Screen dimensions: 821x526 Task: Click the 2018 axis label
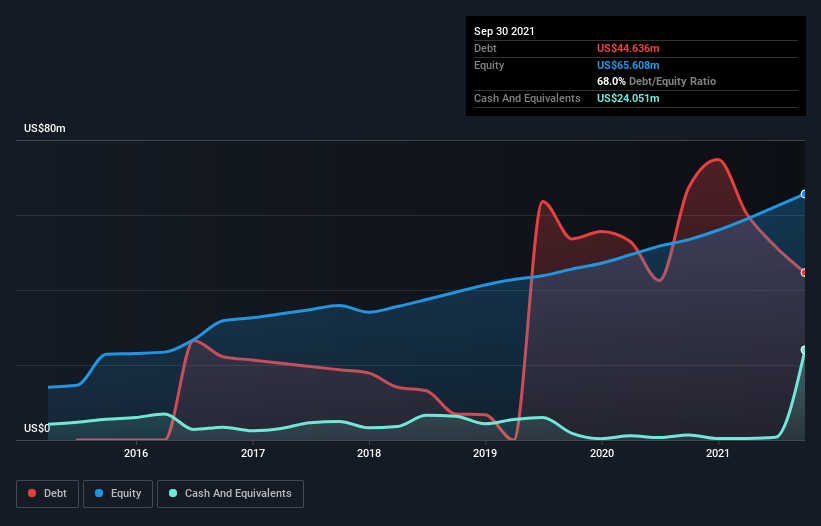coord(369,453)
